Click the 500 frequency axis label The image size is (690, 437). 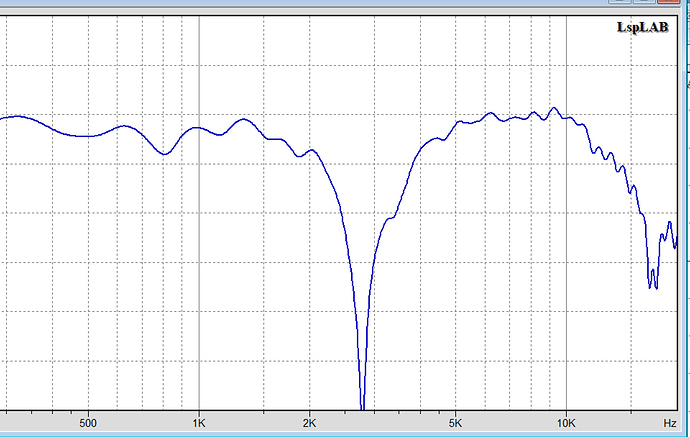[88, 422]
